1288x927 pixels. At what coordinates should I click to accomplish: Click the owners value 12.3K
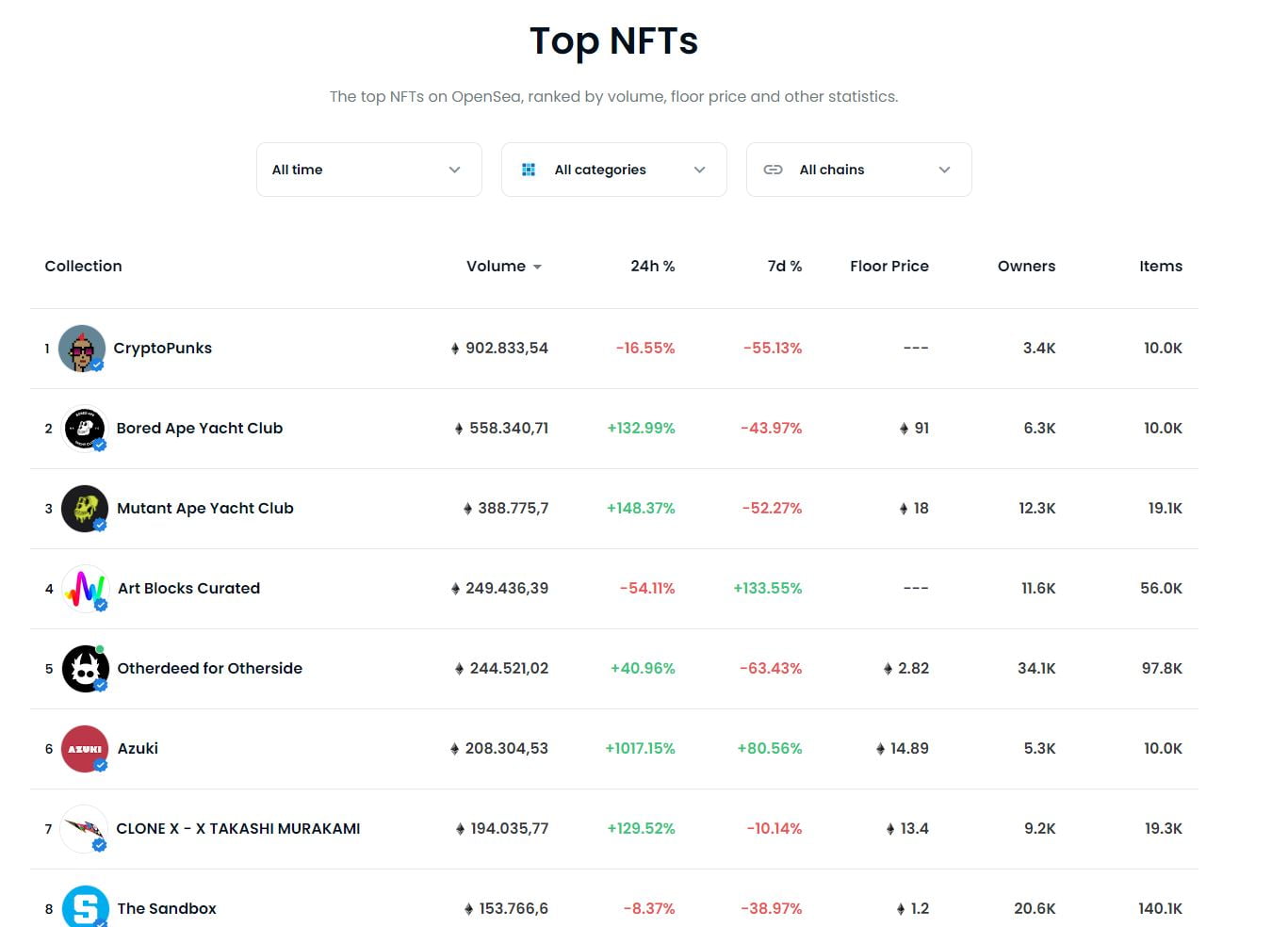click(1037, 509)
